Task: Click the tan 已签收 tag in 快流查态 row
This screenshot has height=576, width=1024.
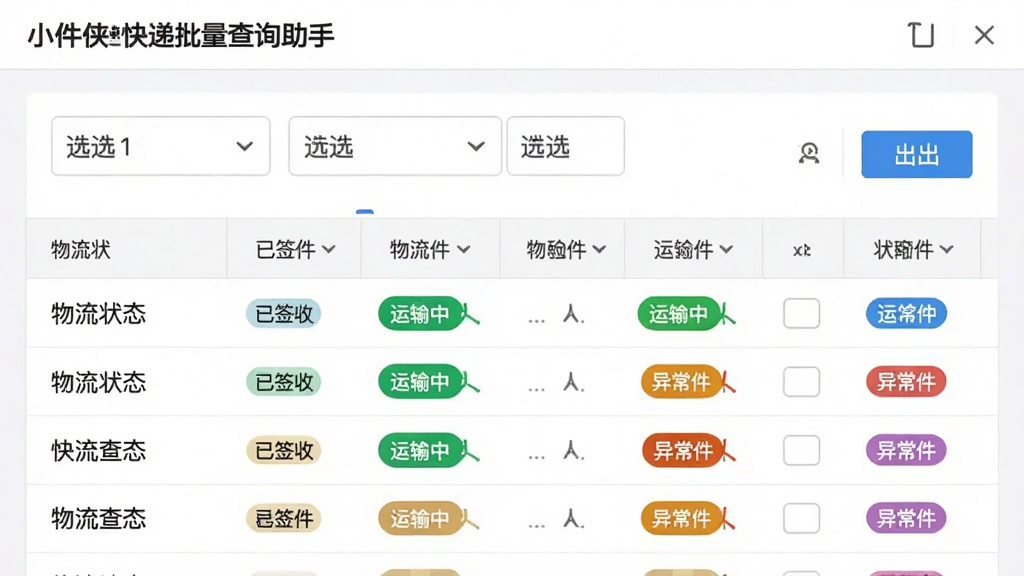Action: click(x=283, y=451)
